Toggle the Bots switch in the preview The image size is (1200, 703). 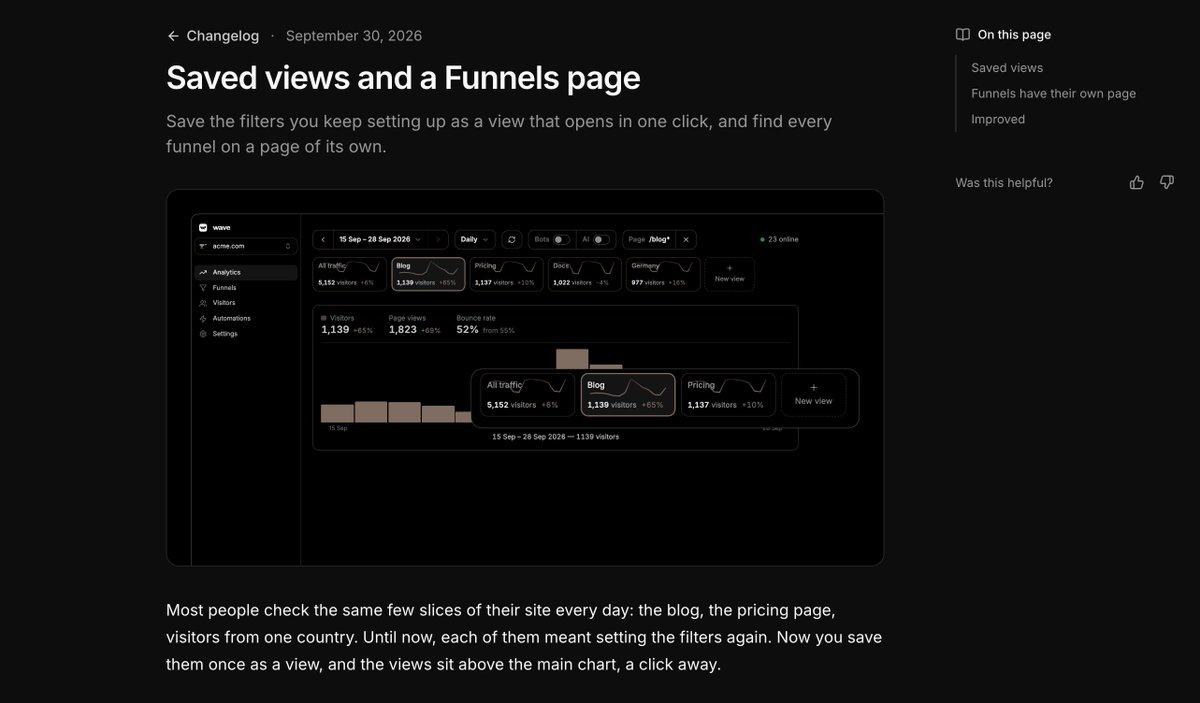(561, 239)
